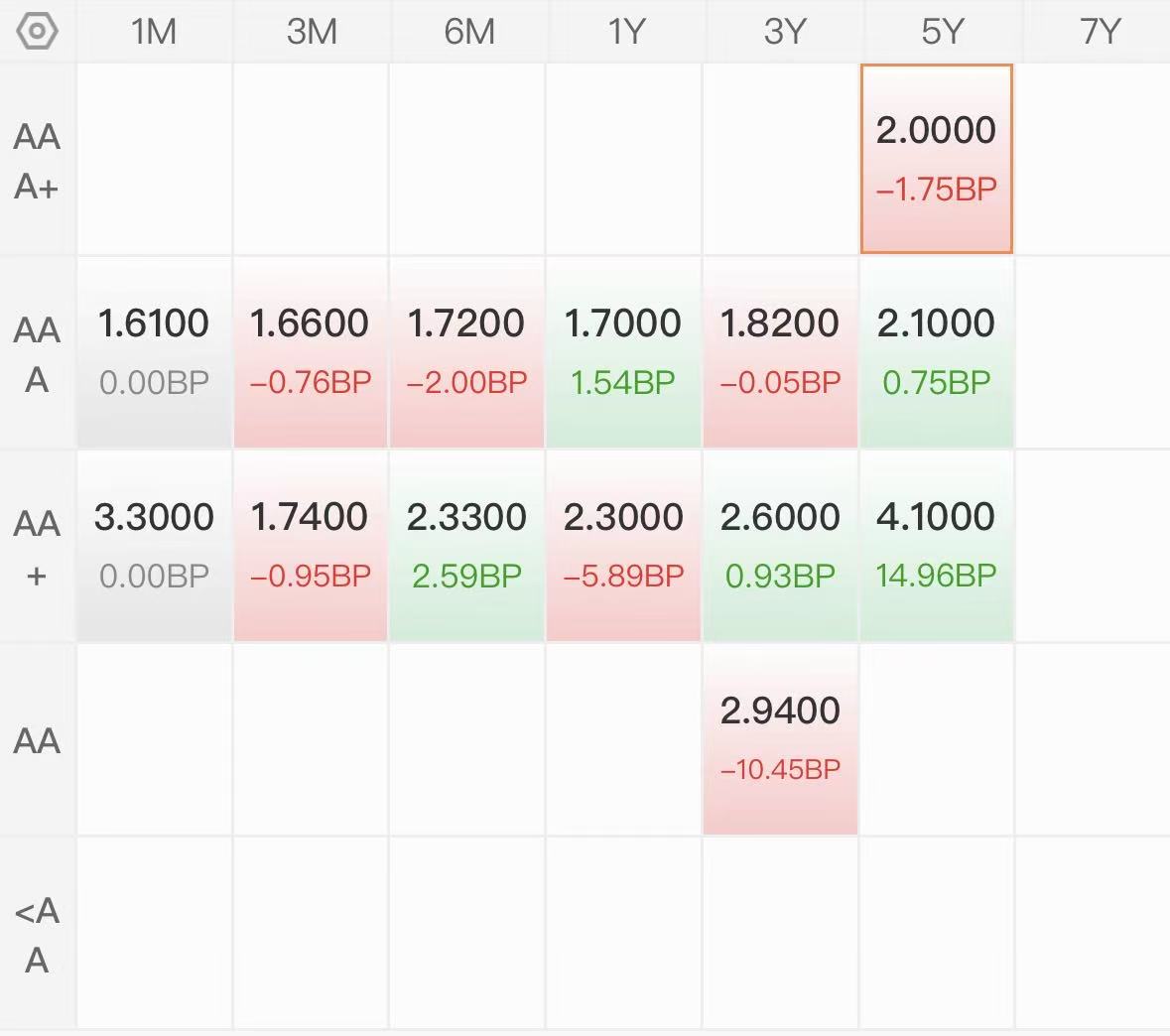This screenshot has height=1036, width=1170.
Task: Select the 3M tenor column header
Action: 312,32
